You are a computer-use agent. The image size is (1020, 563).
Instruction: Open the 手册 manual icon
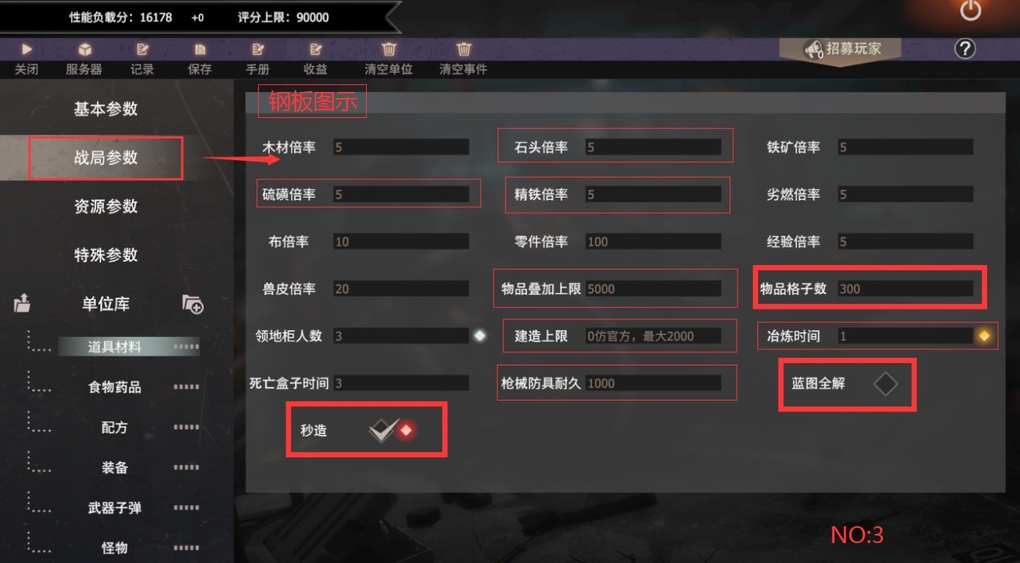pos(258,49)
